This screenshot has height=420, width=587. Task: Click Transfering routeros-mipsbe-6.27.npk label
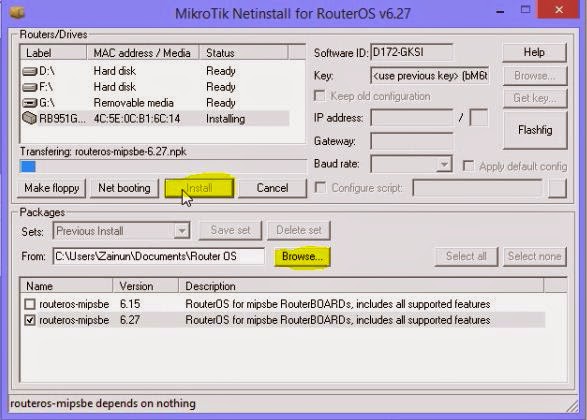click(x=103, y=152)
